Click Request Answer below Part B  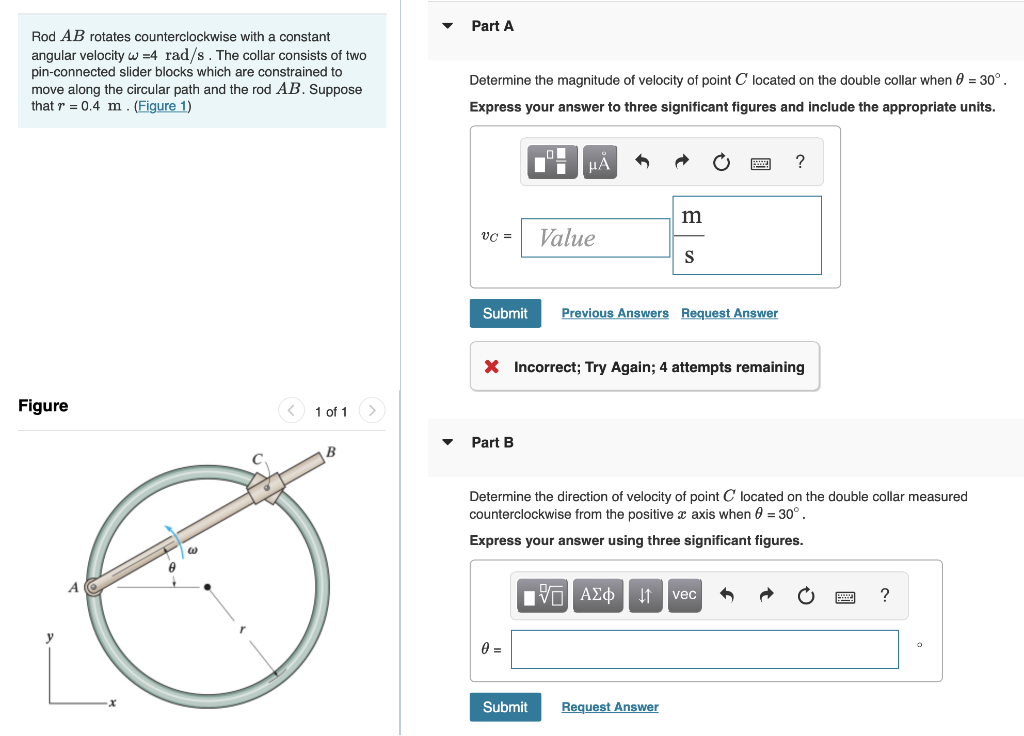[609, 707]
